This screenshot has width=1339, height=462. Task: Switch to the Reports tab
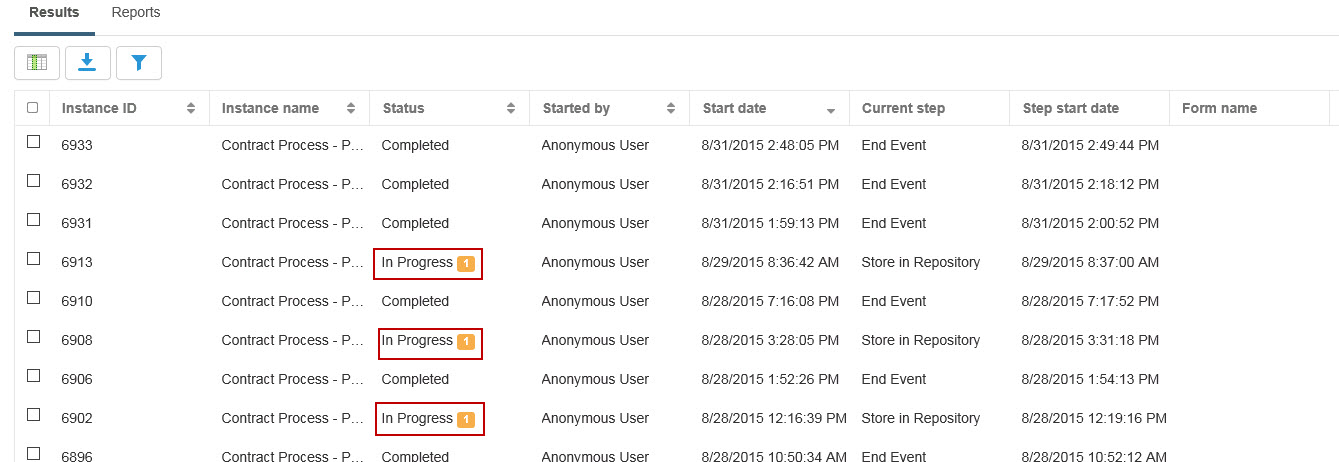[x=136, y=13]
